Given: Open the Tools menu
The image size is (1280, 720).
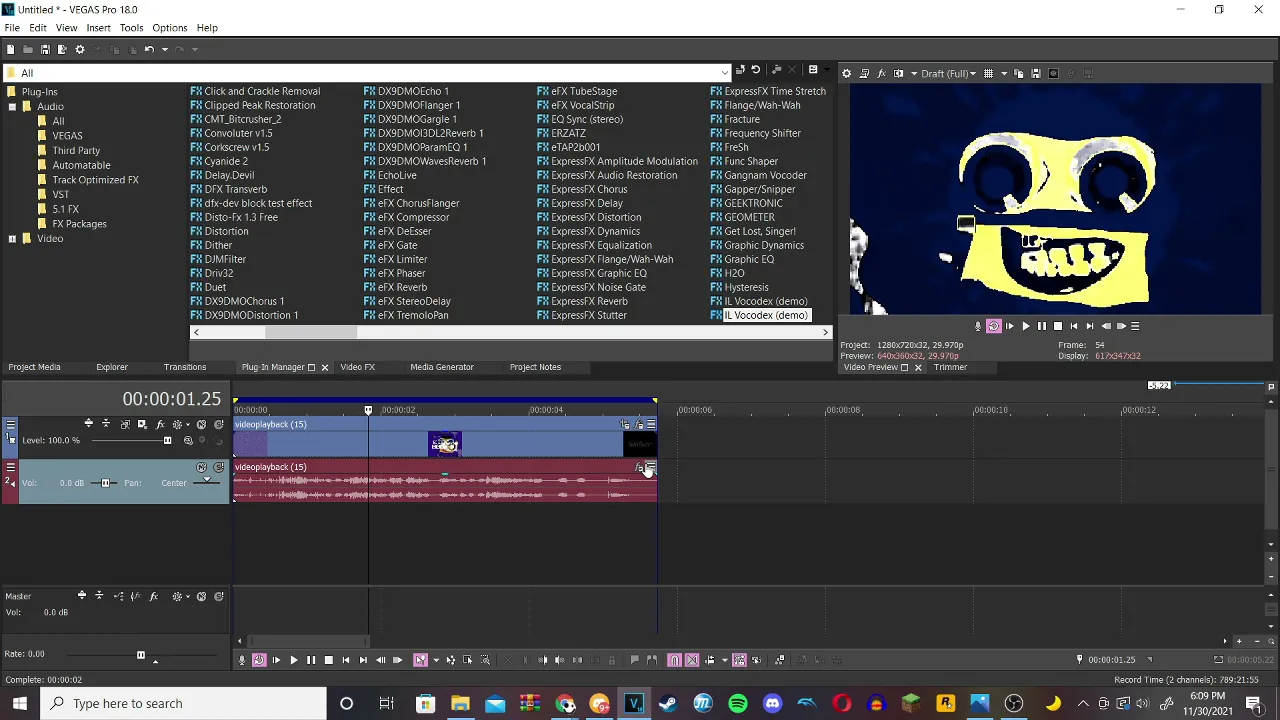Looking at the screenshot, I should [131, 27].
